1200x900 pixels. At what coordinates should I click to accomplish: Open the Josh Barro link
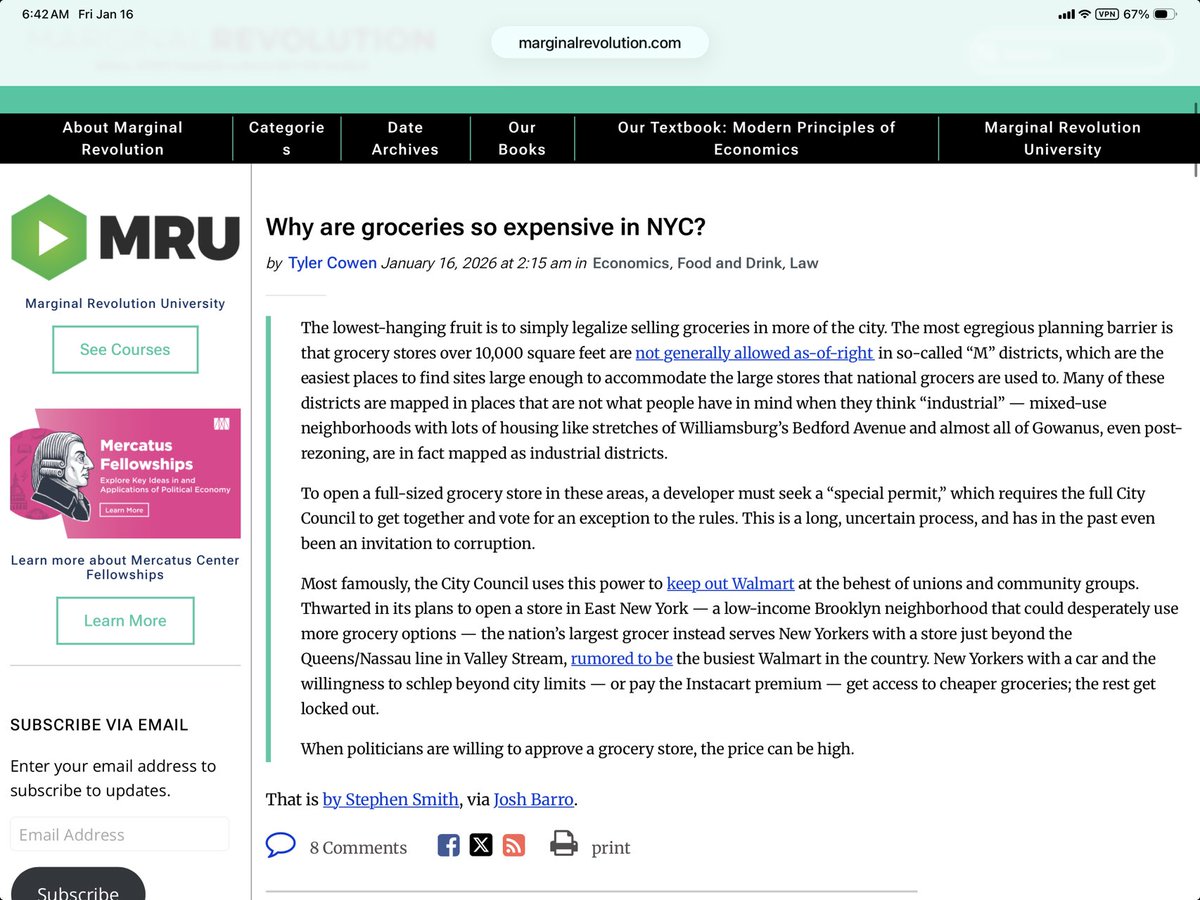point(534,800)
